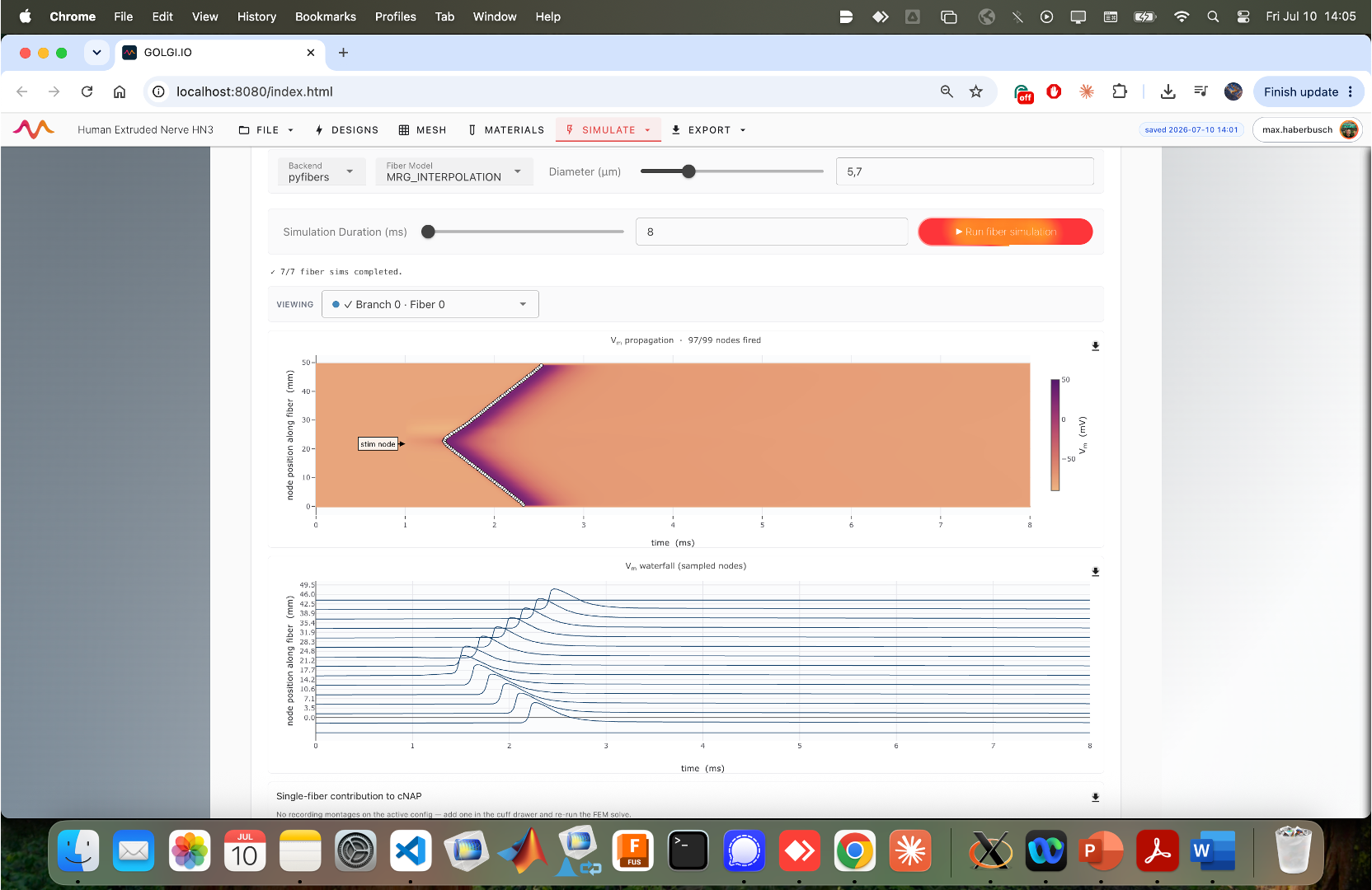Open the max.haberbusch account button
1372x890 pixels.
point(1308,129)
